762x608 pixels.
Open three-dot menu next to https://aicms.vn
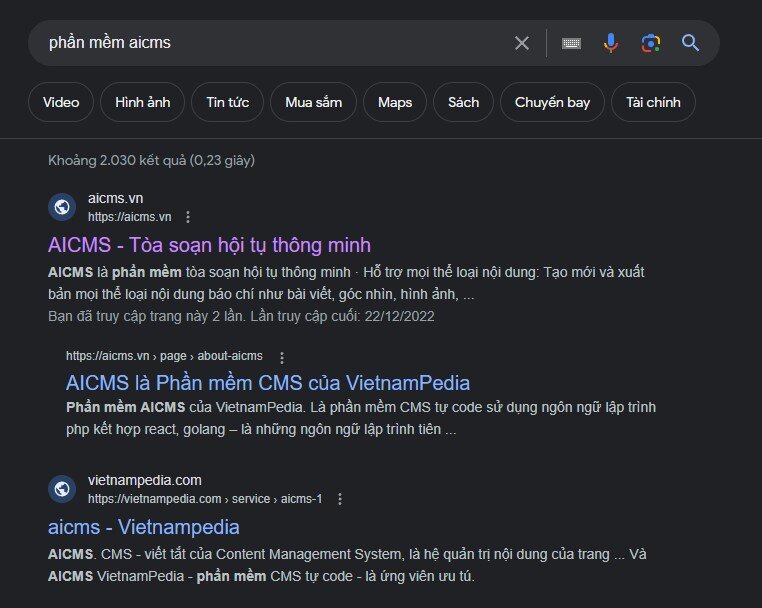188,217
